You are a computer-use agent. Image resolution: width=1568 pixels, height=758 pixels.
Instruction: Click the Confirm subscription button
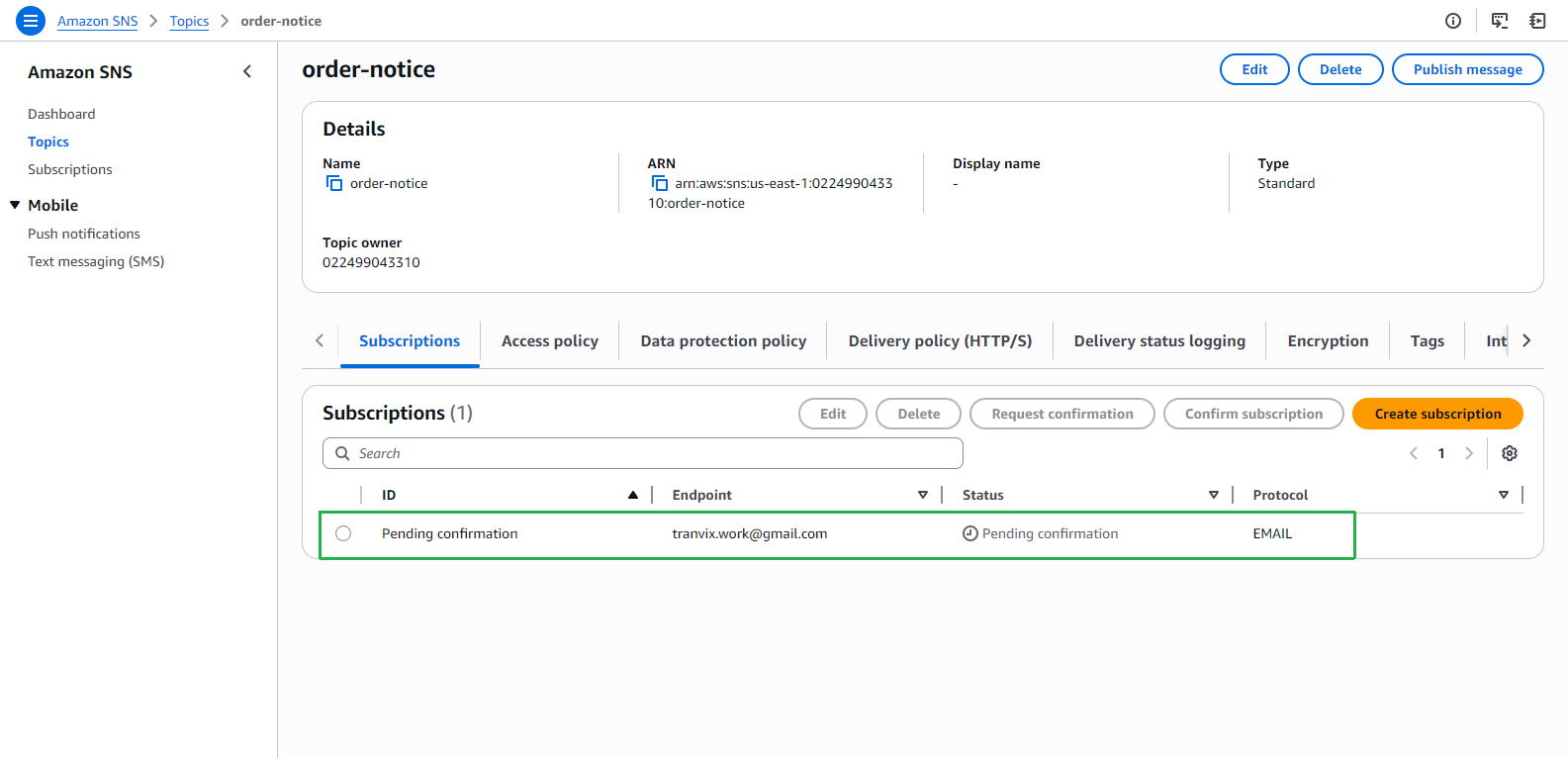point(1253,414)
